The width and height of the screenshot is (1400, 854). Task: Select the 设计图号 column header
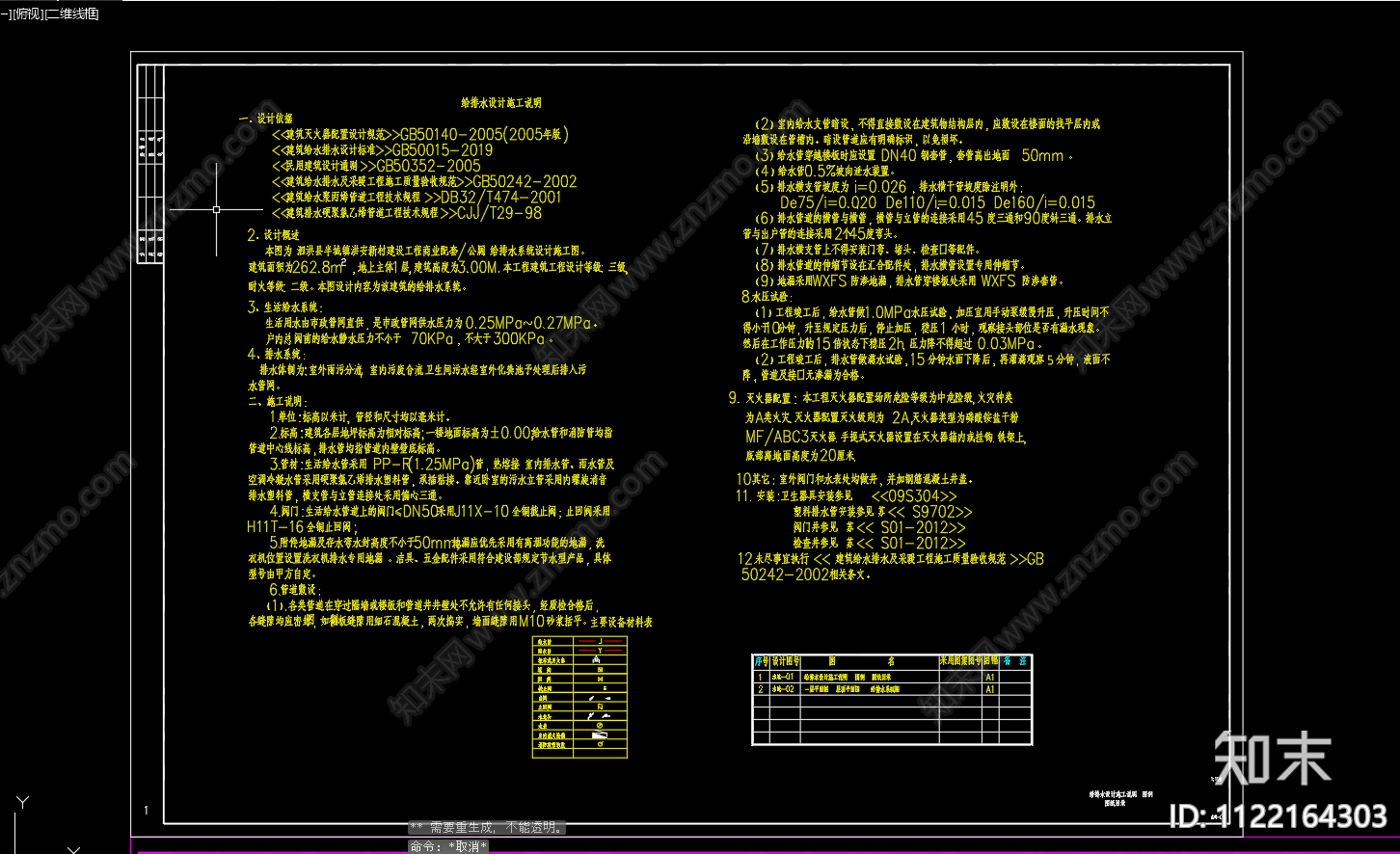785,662
